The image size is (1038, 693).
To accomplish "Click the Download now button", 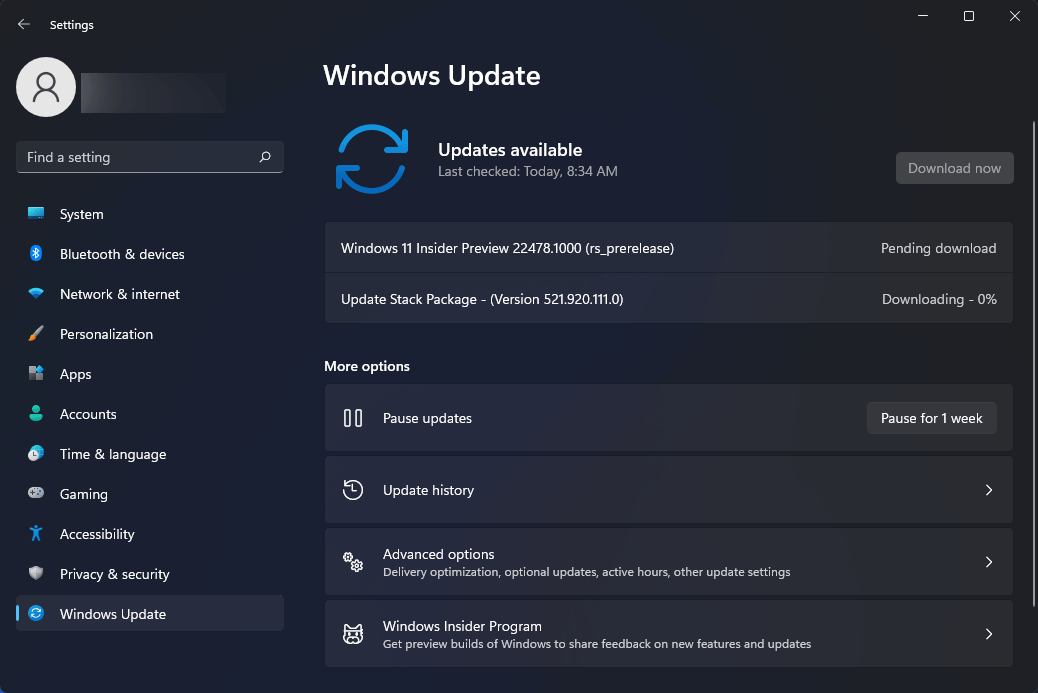I will [x=954, y=168].
